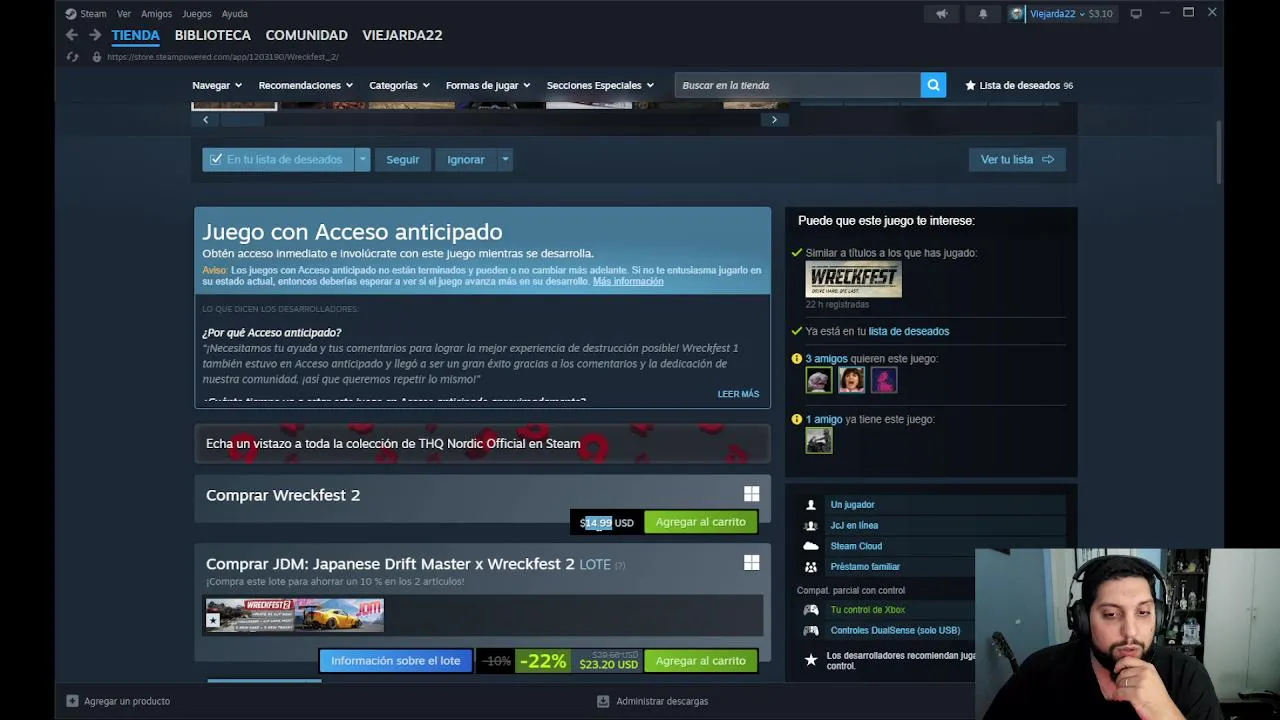Click the Steam Cloud cloud icon
This screenshot has height=720, width=1280.
click(811, 546)
